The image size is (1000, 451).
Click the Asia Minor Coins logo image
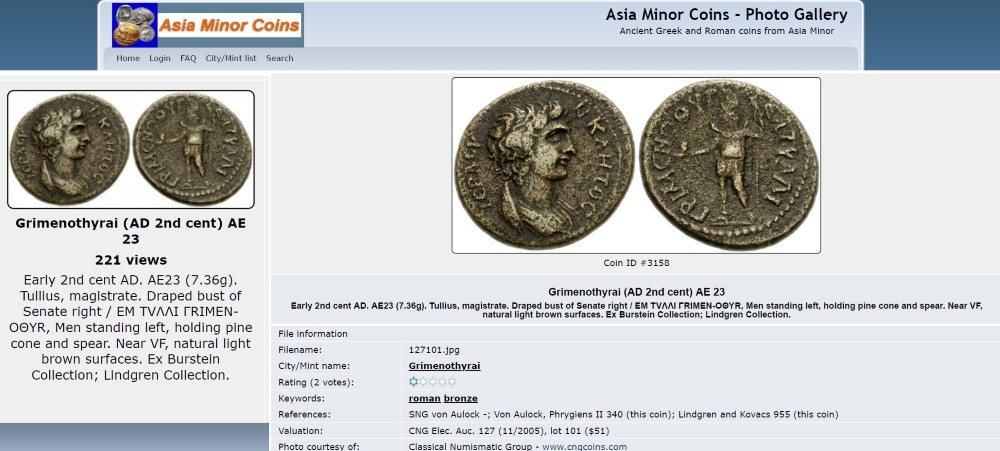coord(208,25)
